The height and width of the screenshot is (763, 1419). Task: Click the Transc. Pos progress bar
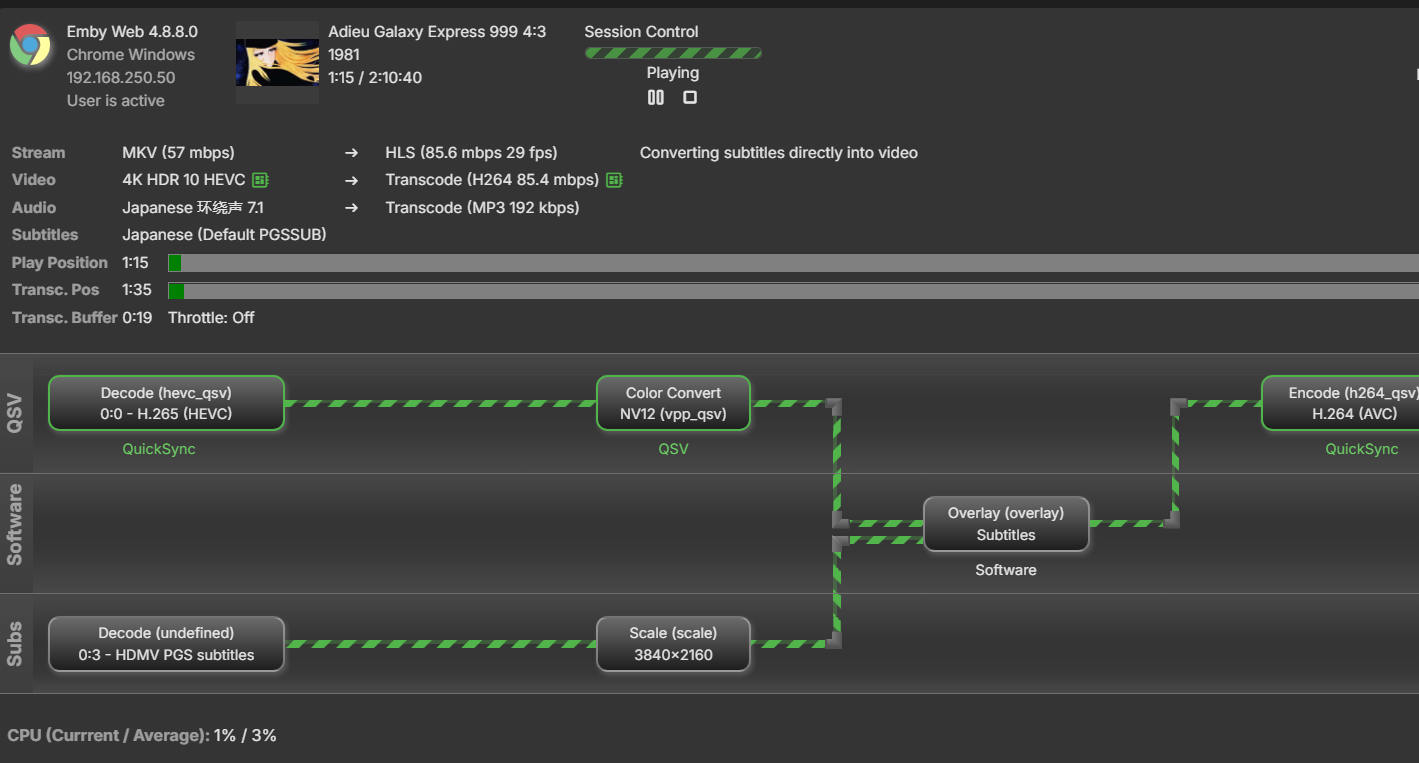[700, 290]
